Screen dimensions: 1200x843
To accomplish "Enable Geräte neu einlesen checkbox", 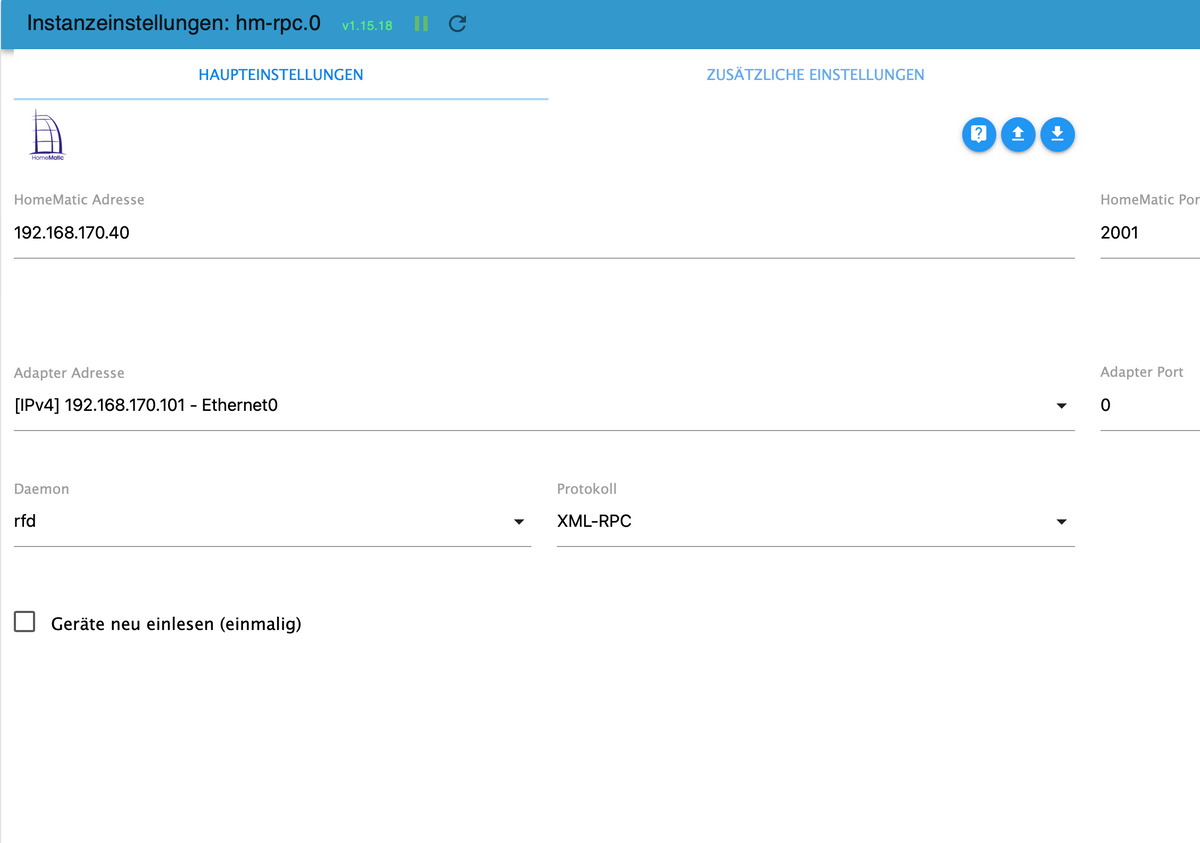I will (x=25, y=622).
